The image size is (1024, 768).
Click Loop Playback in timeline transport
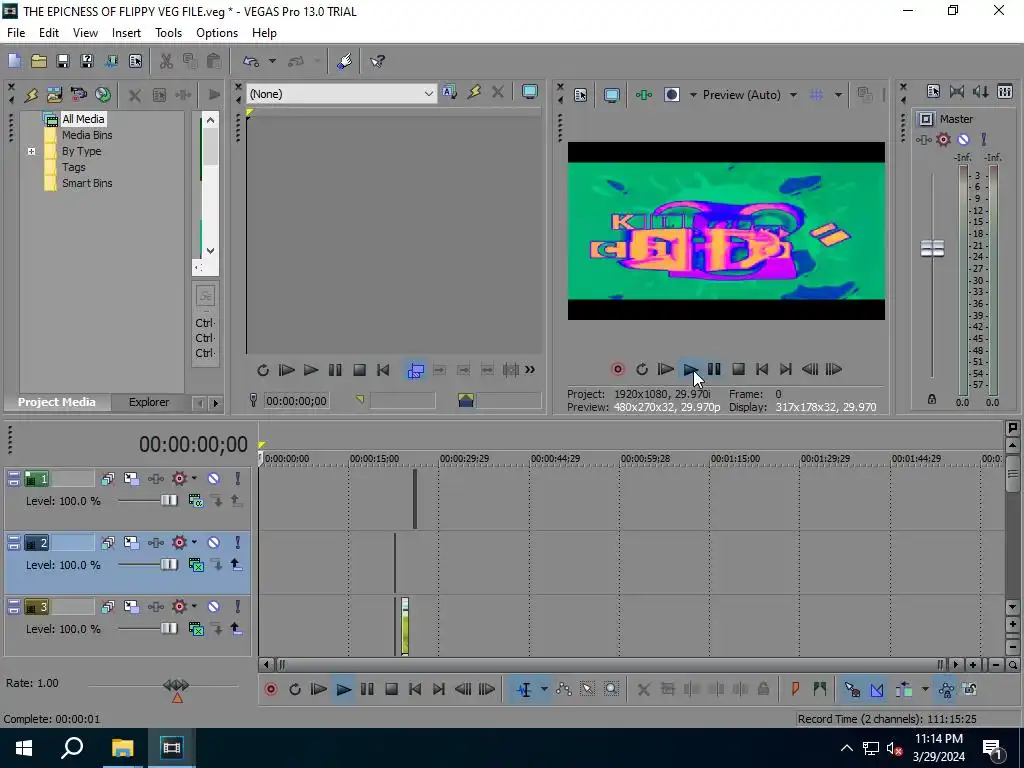click(295, 690)
